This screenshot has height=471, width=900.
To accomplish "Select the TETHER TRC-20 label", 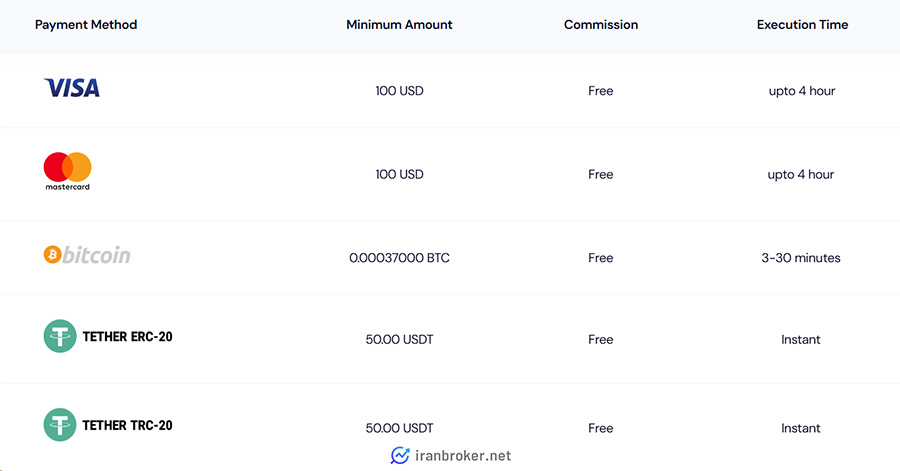I will [x=127, y=425].
